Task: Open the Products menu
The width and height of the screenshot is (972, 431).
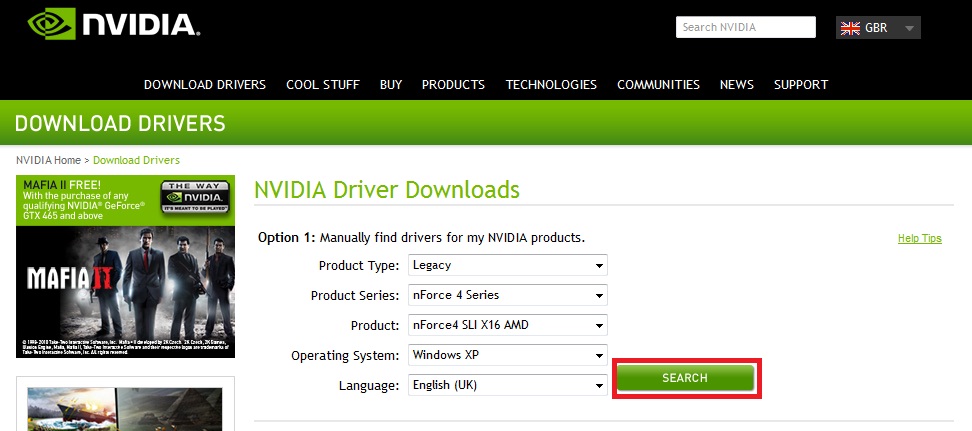Action: [x=453, y=84]
